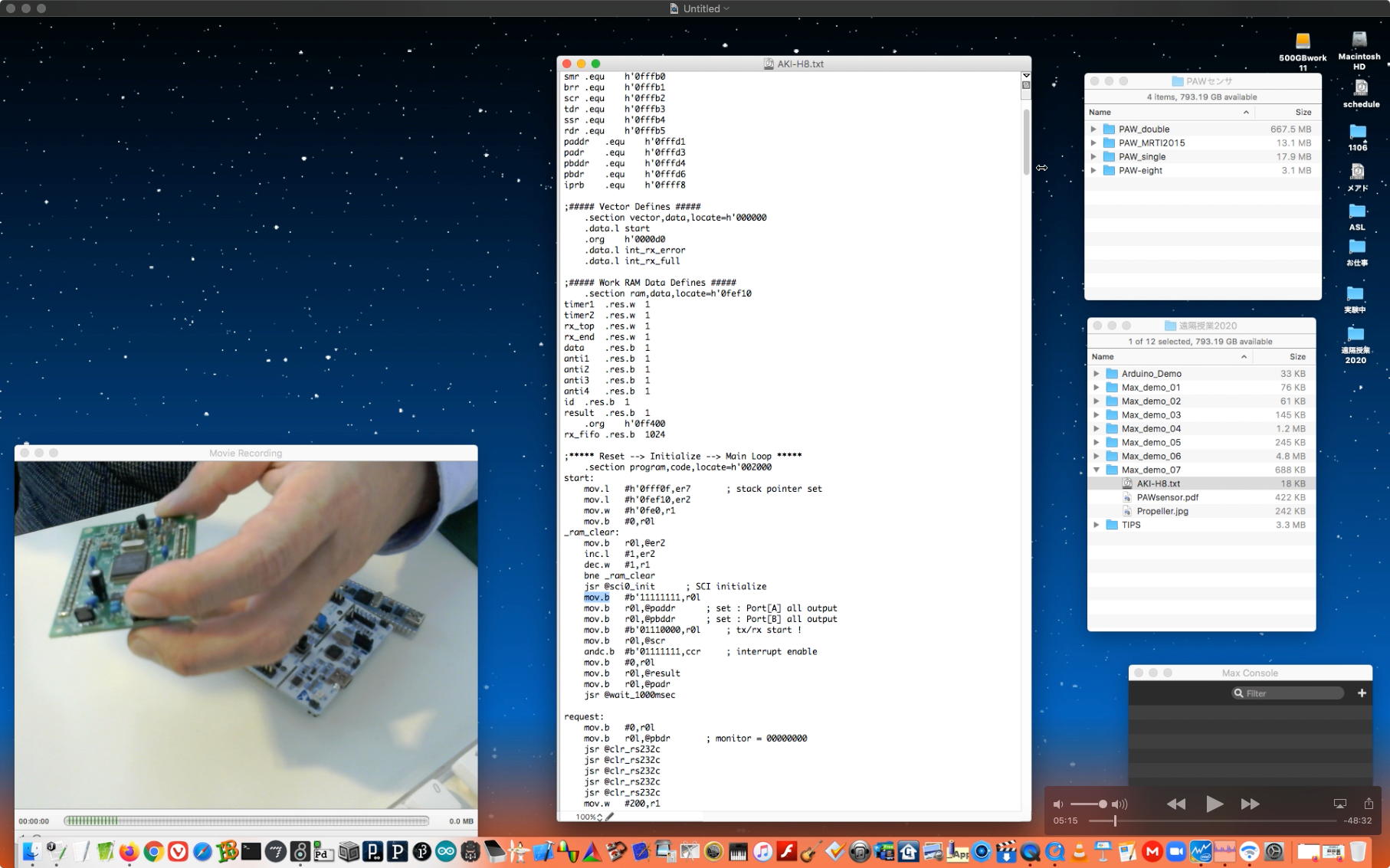Open VLC from the Dock

click(1080, 852)
